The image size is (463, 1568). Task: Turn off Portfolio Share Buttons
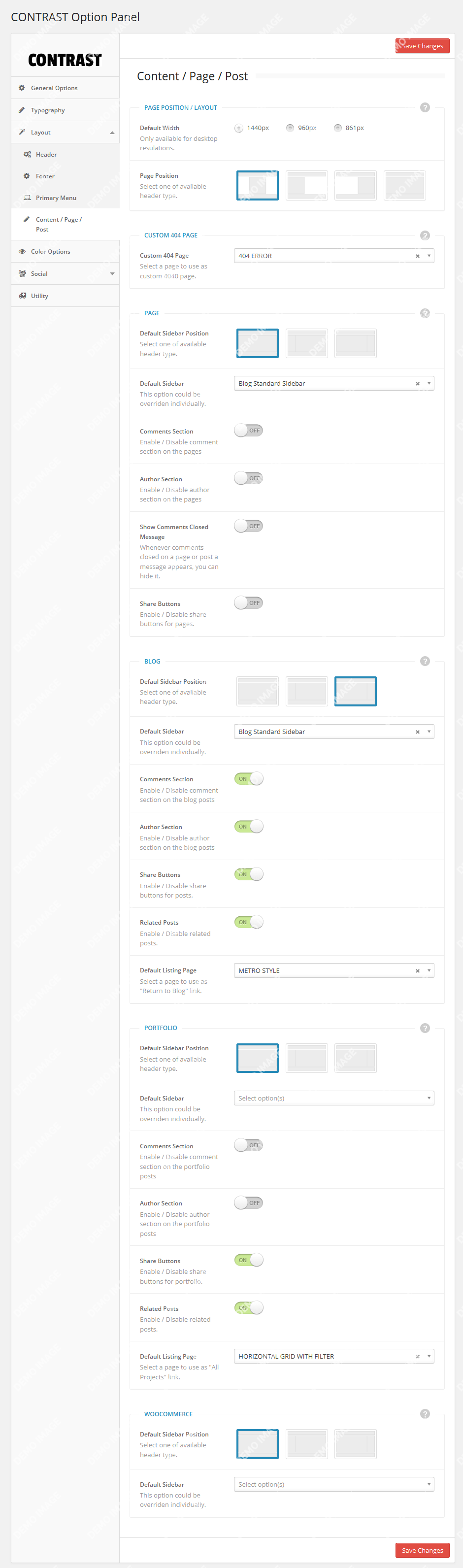(249, 1260)
